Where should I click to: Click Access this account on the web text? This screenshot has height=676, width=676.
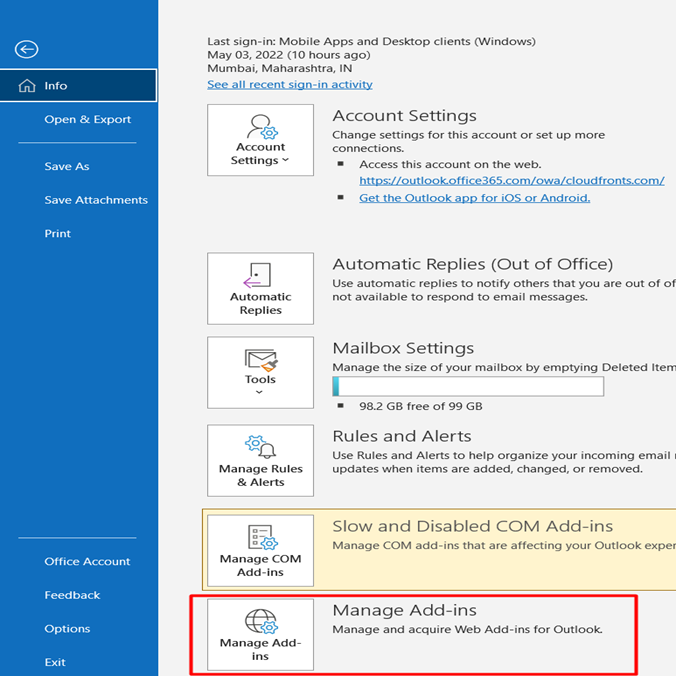point(450,164)
